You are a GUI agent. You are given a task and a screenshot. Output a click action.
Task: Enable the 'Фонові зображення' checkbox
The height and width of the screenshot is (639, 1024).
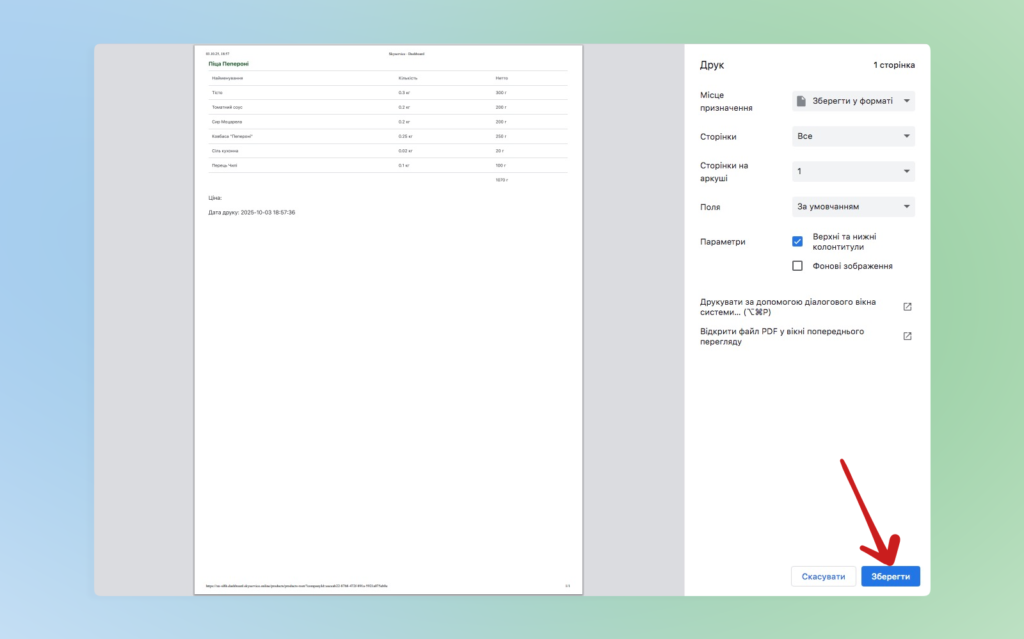797,266
